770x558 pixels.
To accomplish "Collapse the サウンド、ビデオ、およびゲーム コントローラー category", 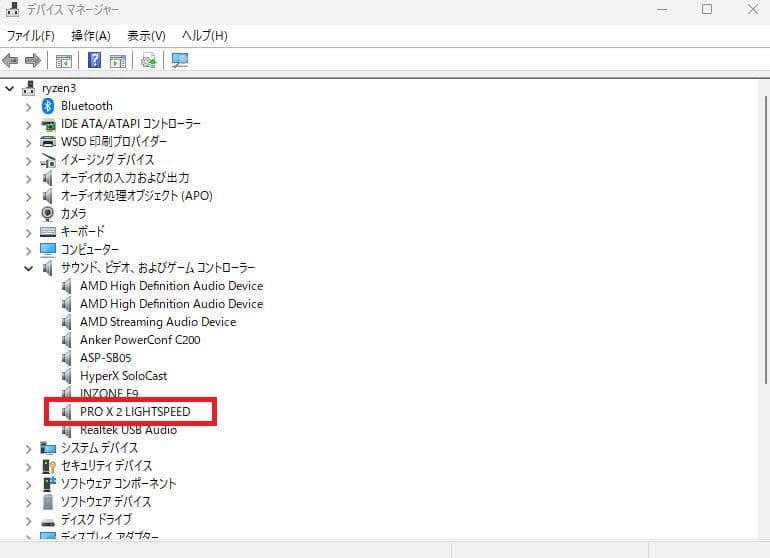I will [x=29, y=268].
